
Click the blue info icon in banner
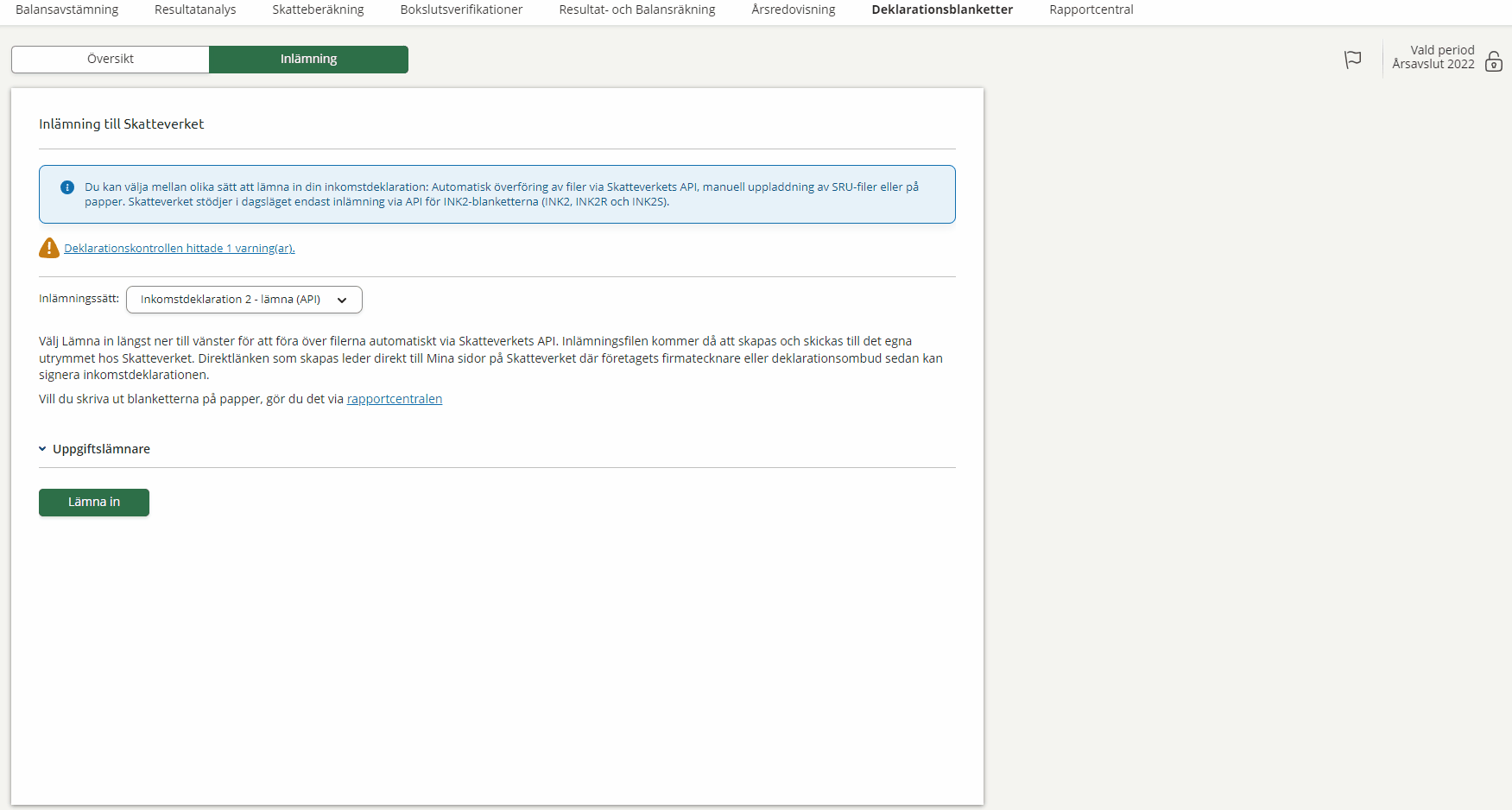point(67,187)
